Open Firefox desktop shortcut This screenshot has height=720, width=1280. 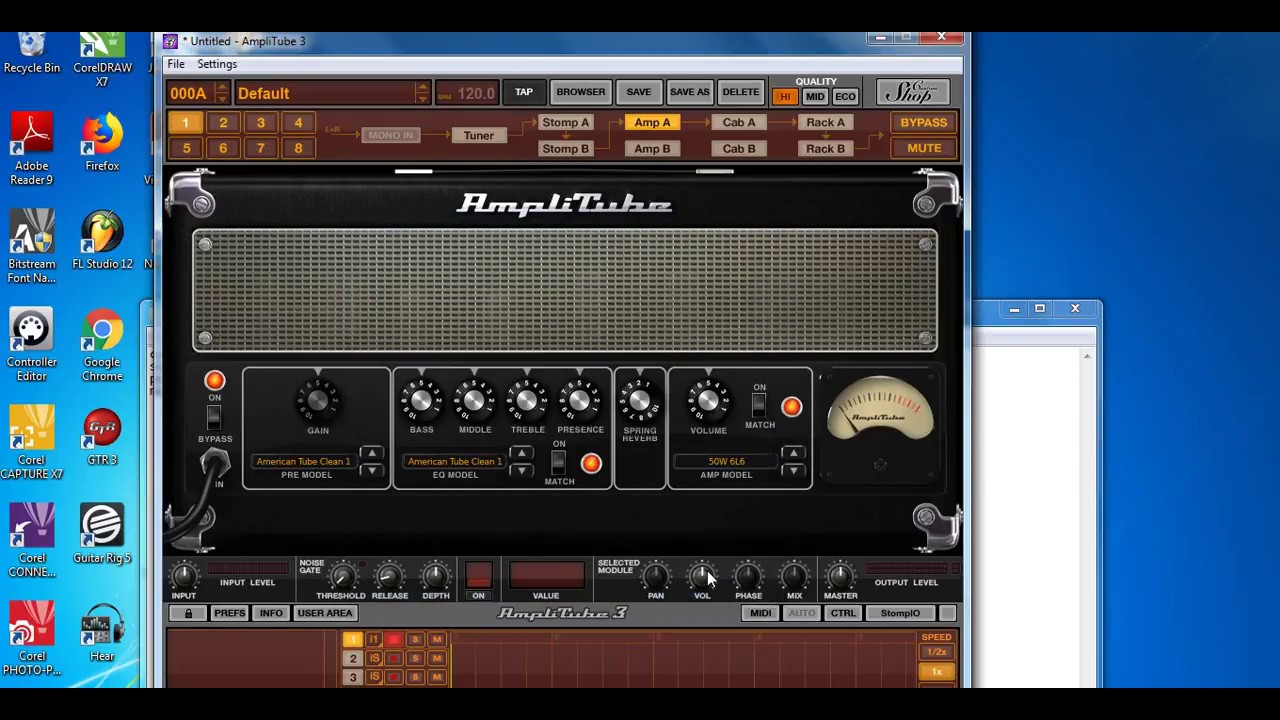click(x=102, y=144)
